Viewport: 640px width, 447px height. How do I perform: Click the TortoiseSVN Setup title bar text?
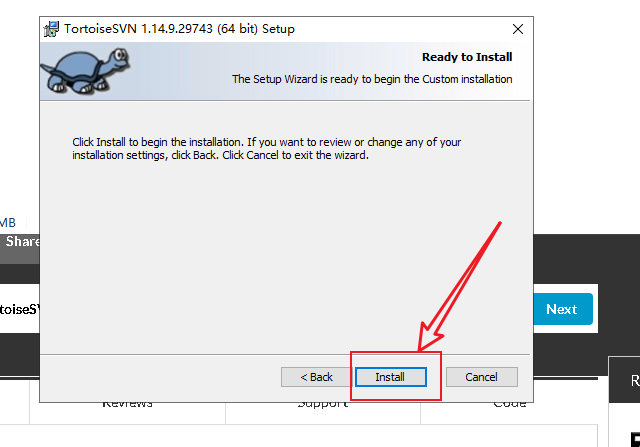[x=179, y=29]
